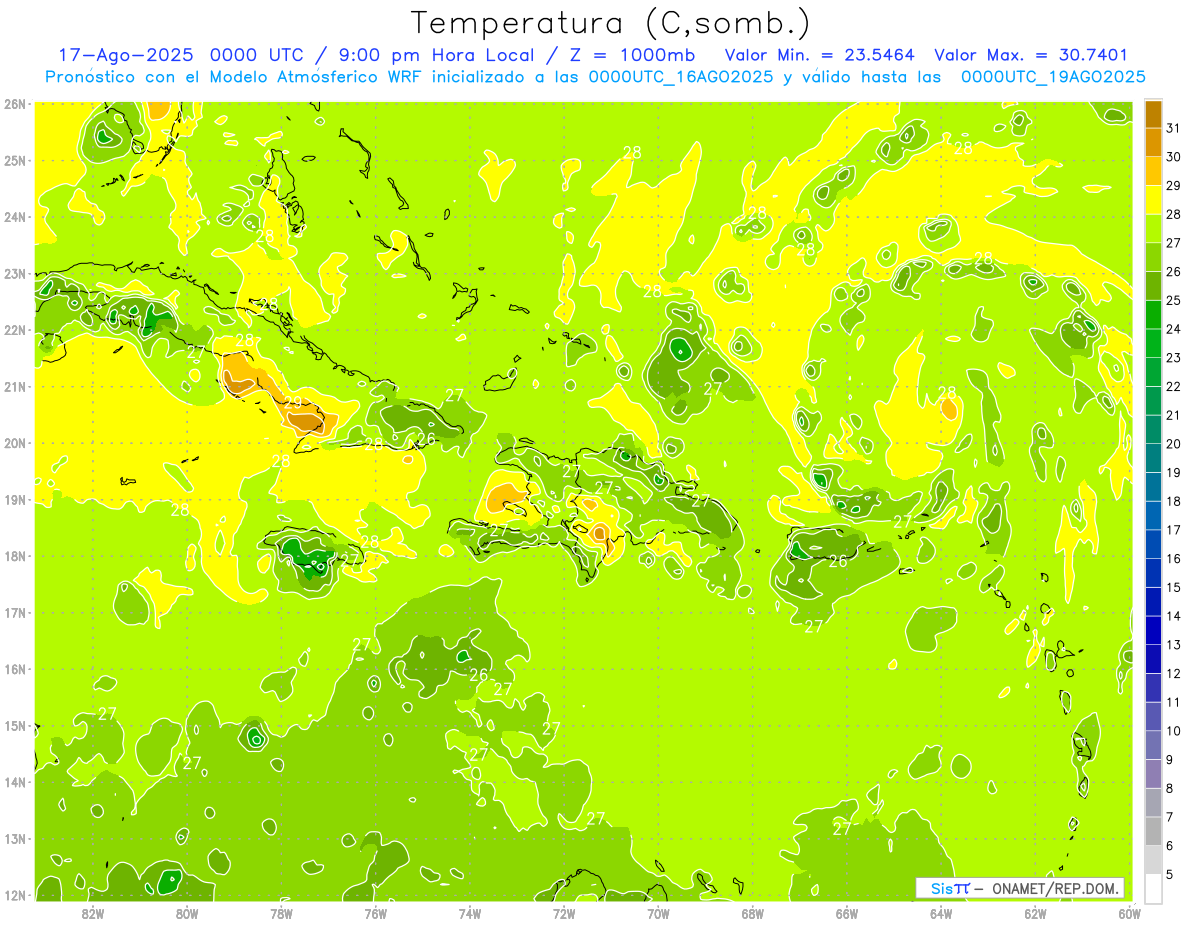
Task: Click the valid-until time '0000UTC_19AGO2025'
Action: [x=1053, y=77]
